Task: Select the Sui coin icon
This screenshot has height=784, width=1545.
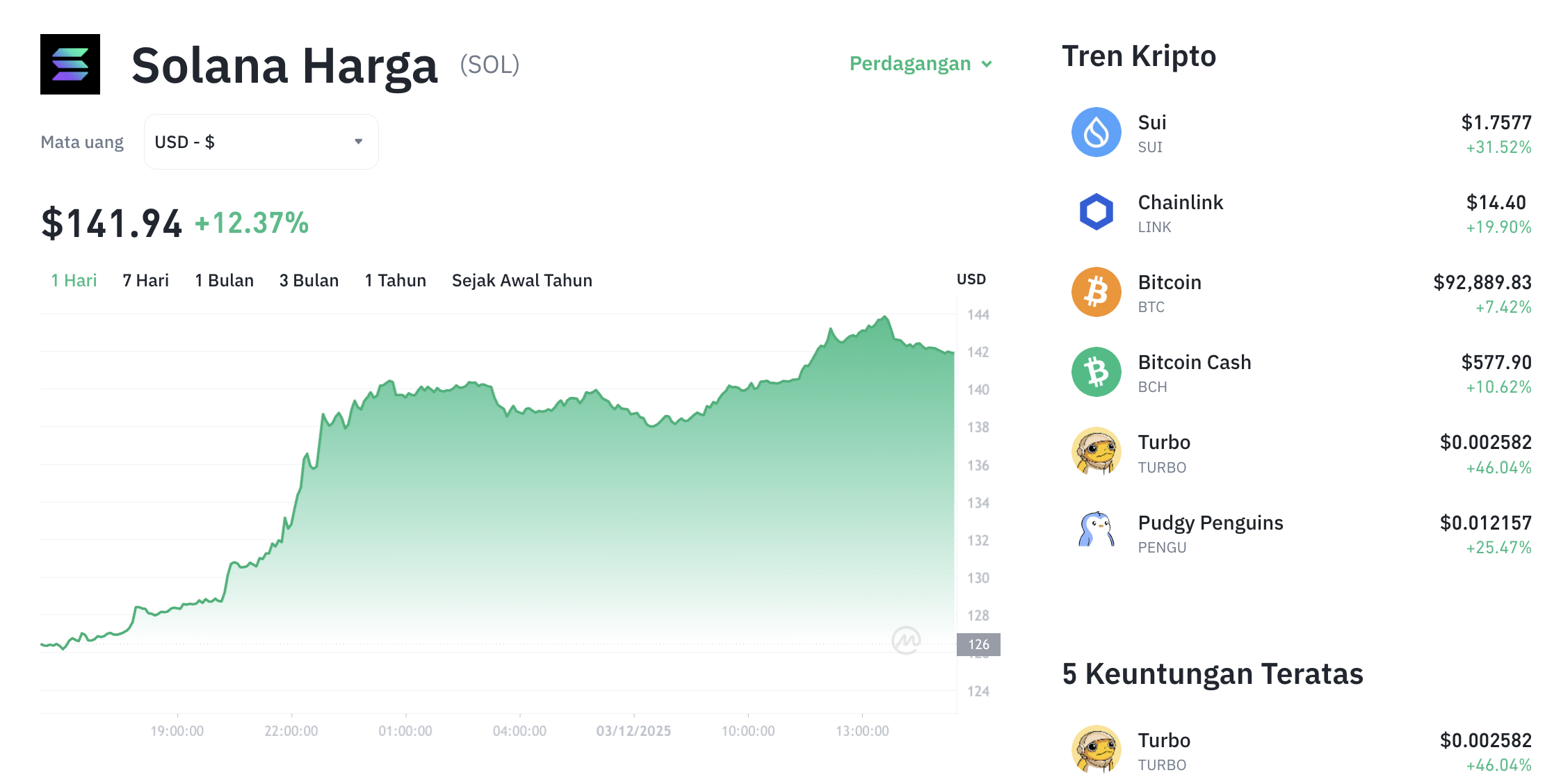Action: coord(1096,131)
